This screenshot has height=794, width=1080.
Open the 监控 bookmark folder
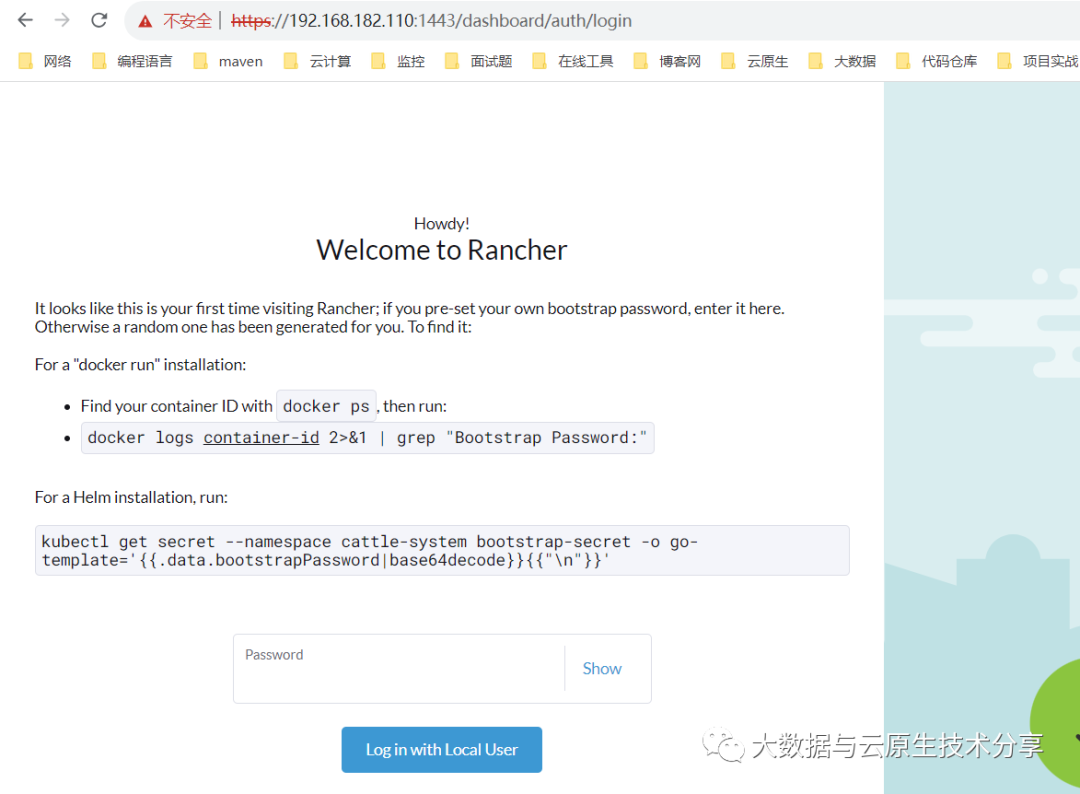pyautogui.click(x=398, y=61)
